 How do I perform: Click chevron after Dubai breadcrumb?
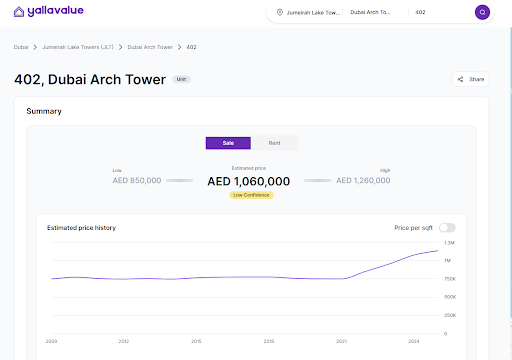(x=35, y=47)
